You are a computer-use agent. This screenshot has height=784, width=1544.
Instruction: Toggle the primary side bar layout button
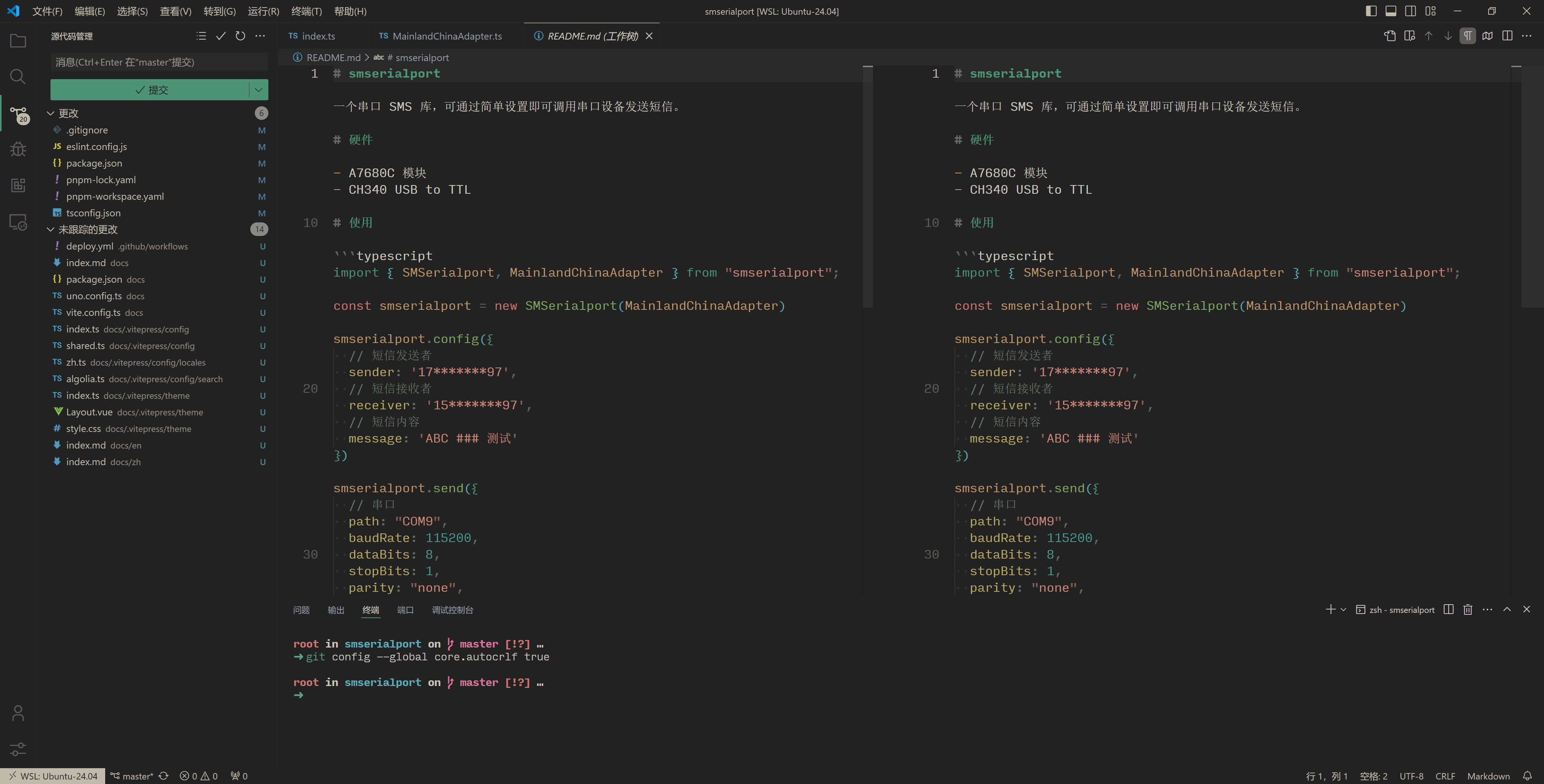[1371, 11]
